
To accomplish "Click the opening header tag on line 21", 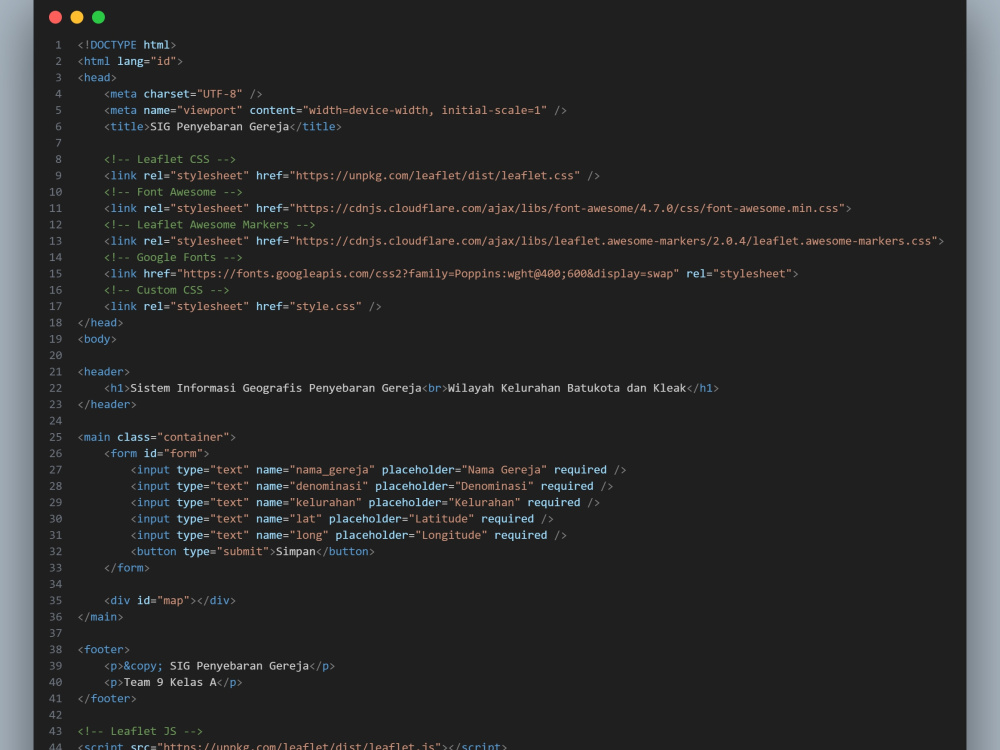I will click(103, 372).
